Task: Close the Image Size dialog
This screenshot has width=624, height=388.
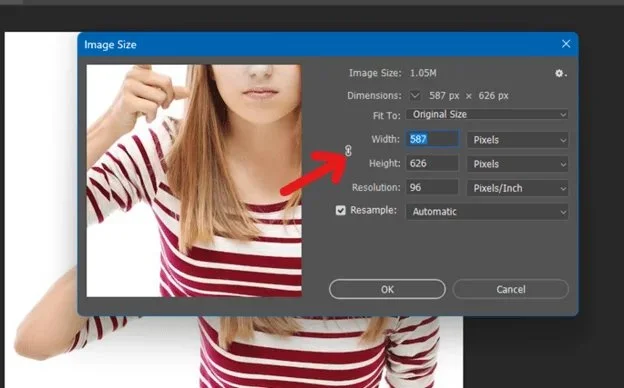Action: tap(566, 44)
